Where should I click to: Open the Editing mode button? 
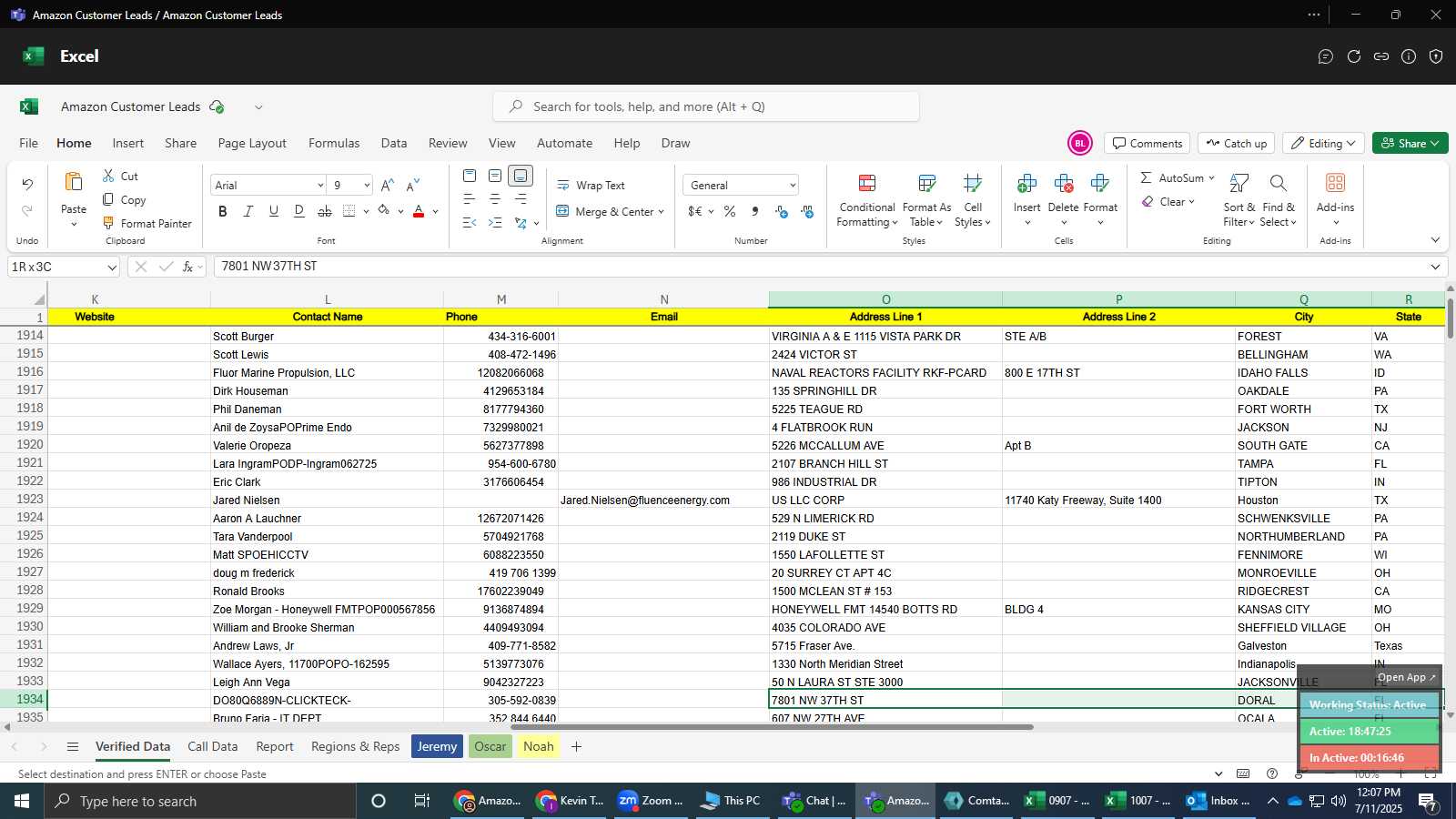pyautogui.click(x=1323, y=143)
